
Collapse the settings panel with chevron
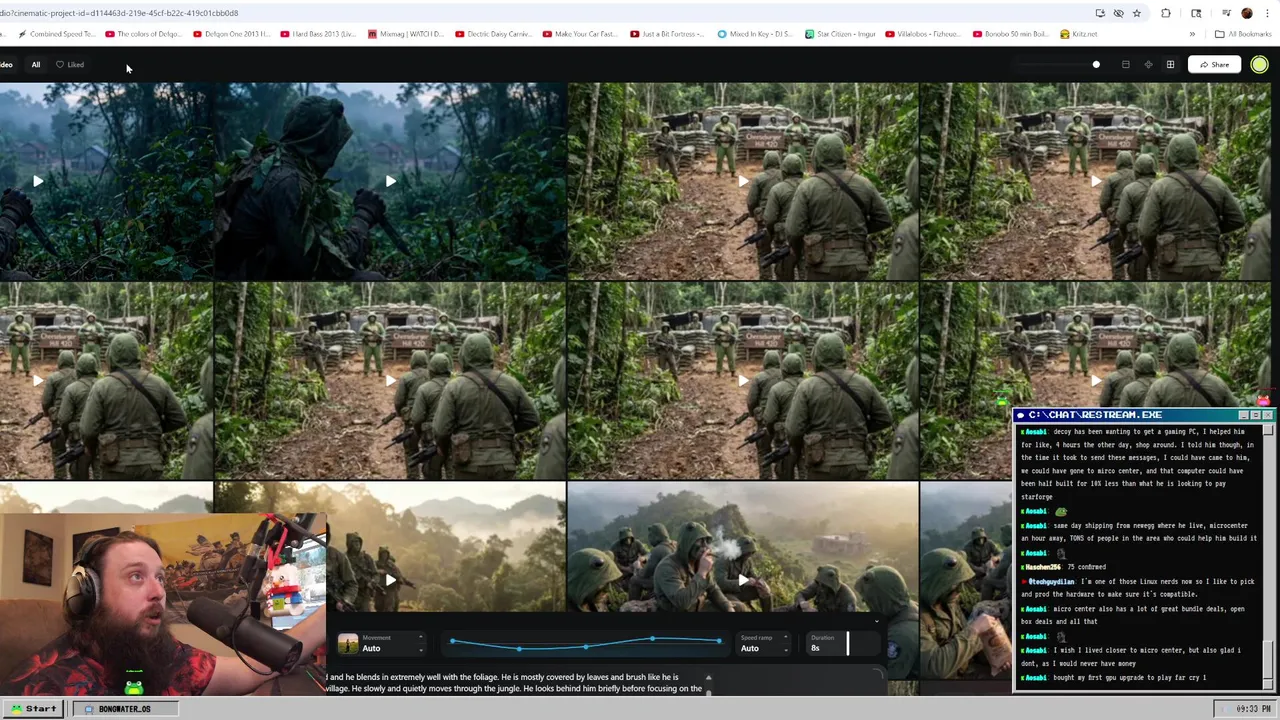pos(877,621)
